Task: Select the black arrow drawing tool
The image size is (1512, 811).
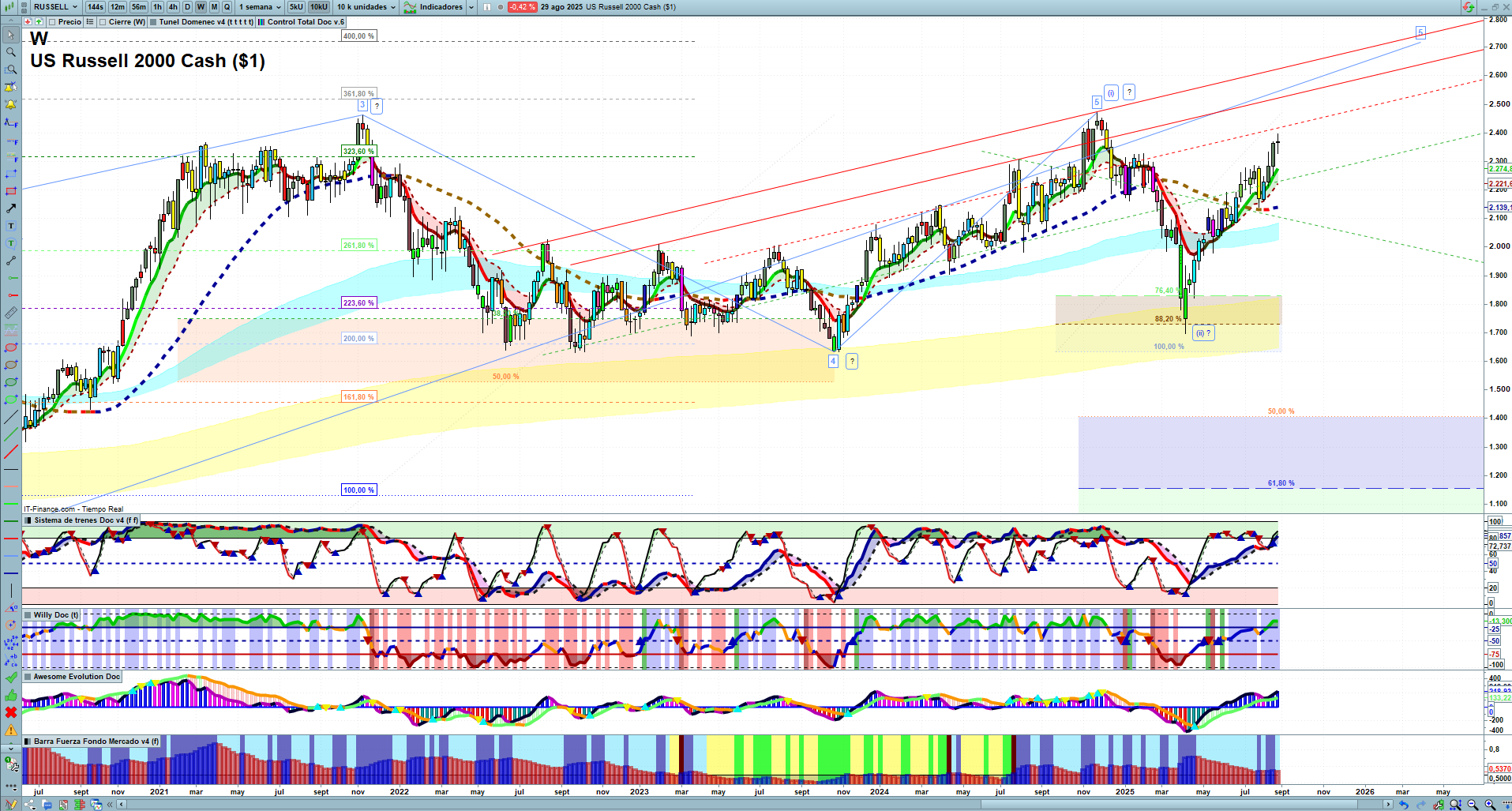Action: [11, 208]
